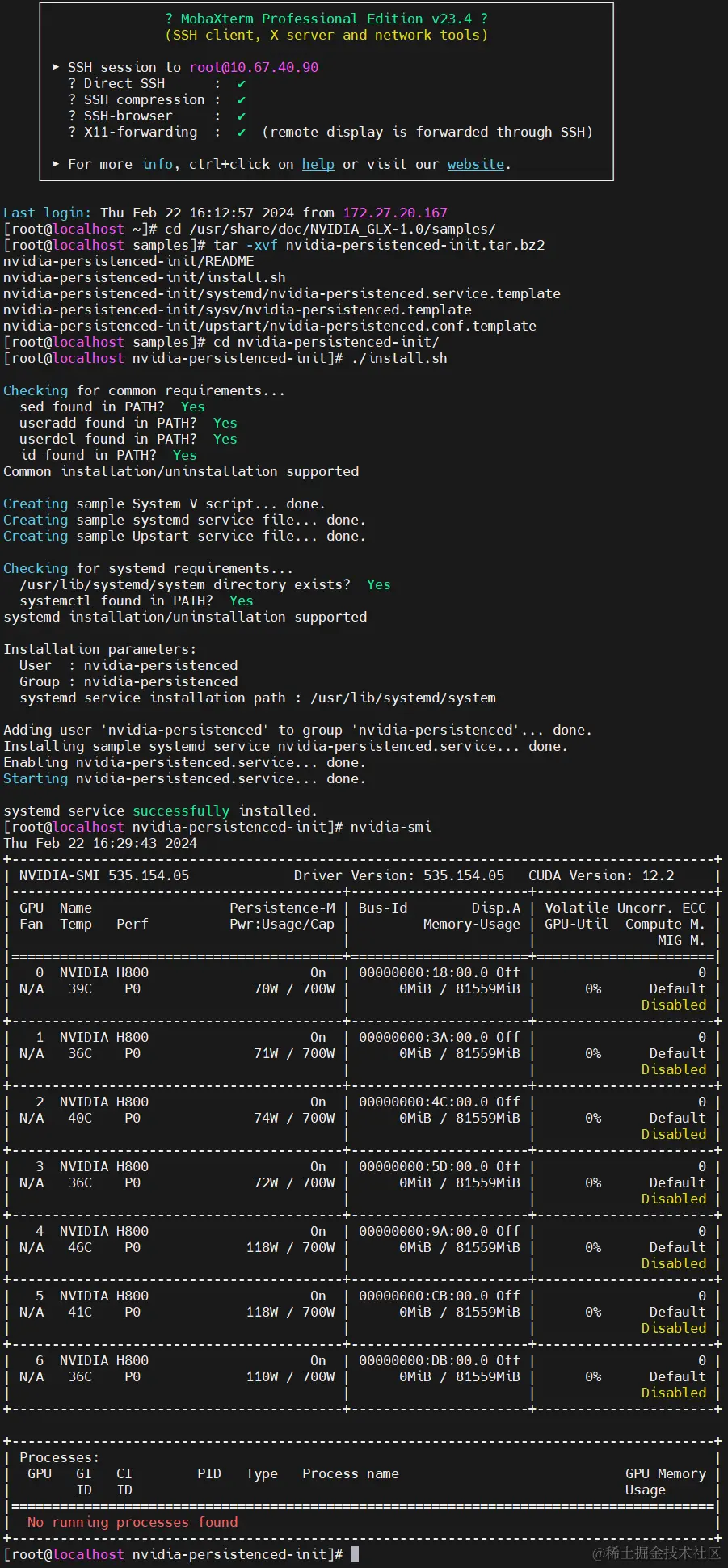The image size is (728, 1568).
Task: Click the MobaXterm Professional Edition v23.4 title
Action: pos(326,19)
